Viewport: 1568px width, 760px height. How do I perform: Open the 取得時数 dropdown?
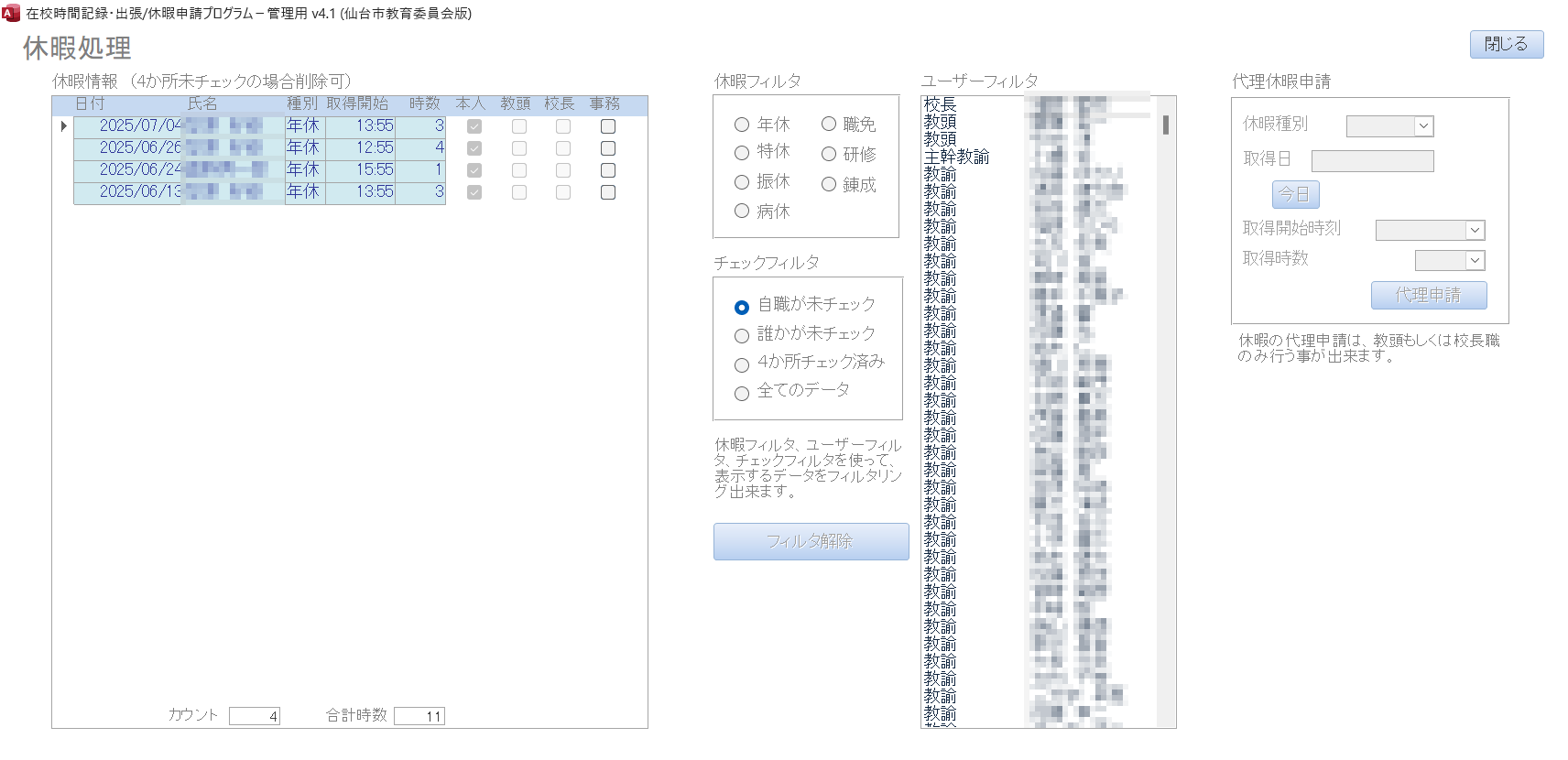coord(1475,261)
